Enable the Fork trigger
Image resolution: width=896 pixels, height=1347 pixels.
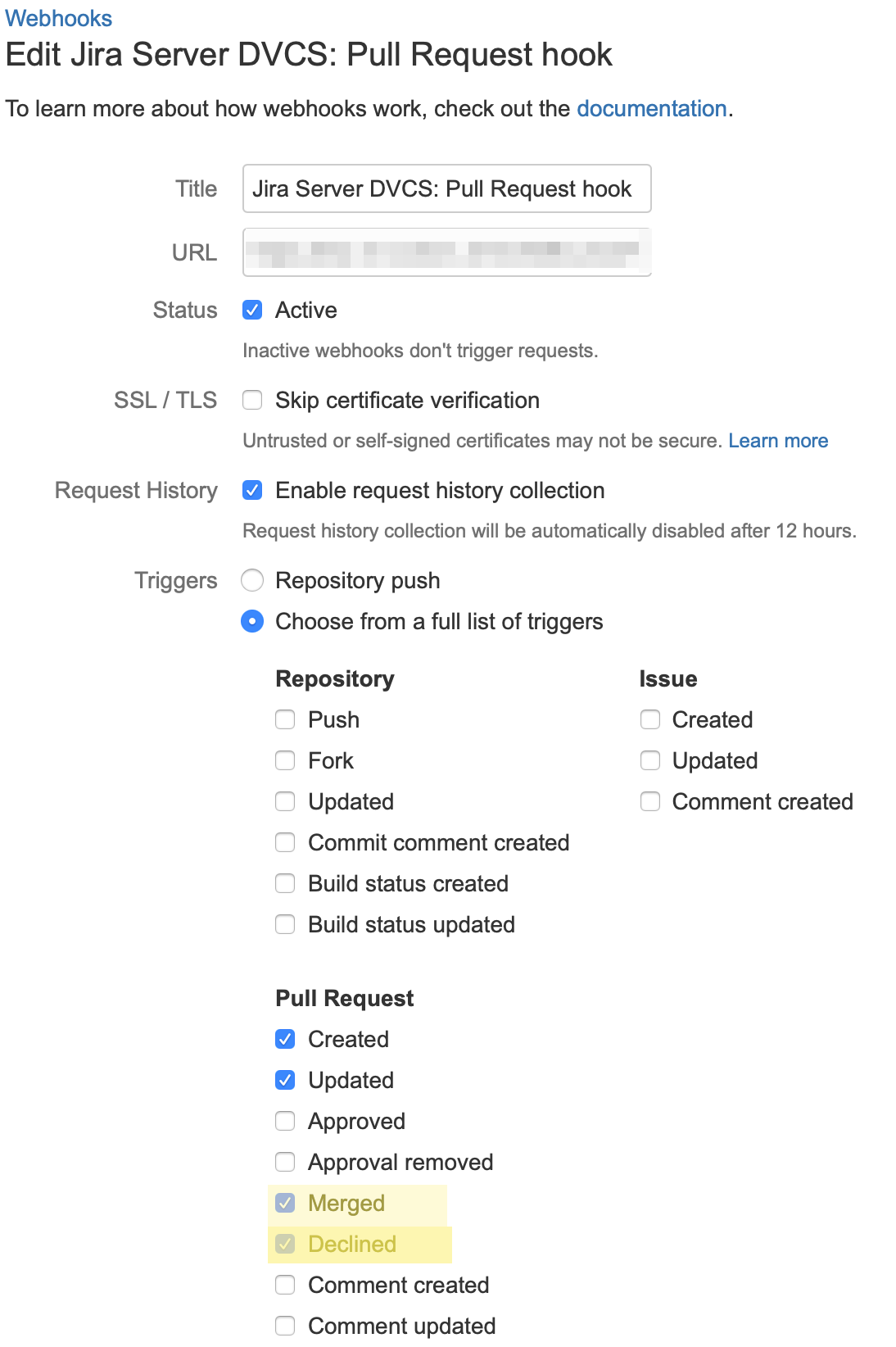(x=284, y=760)
